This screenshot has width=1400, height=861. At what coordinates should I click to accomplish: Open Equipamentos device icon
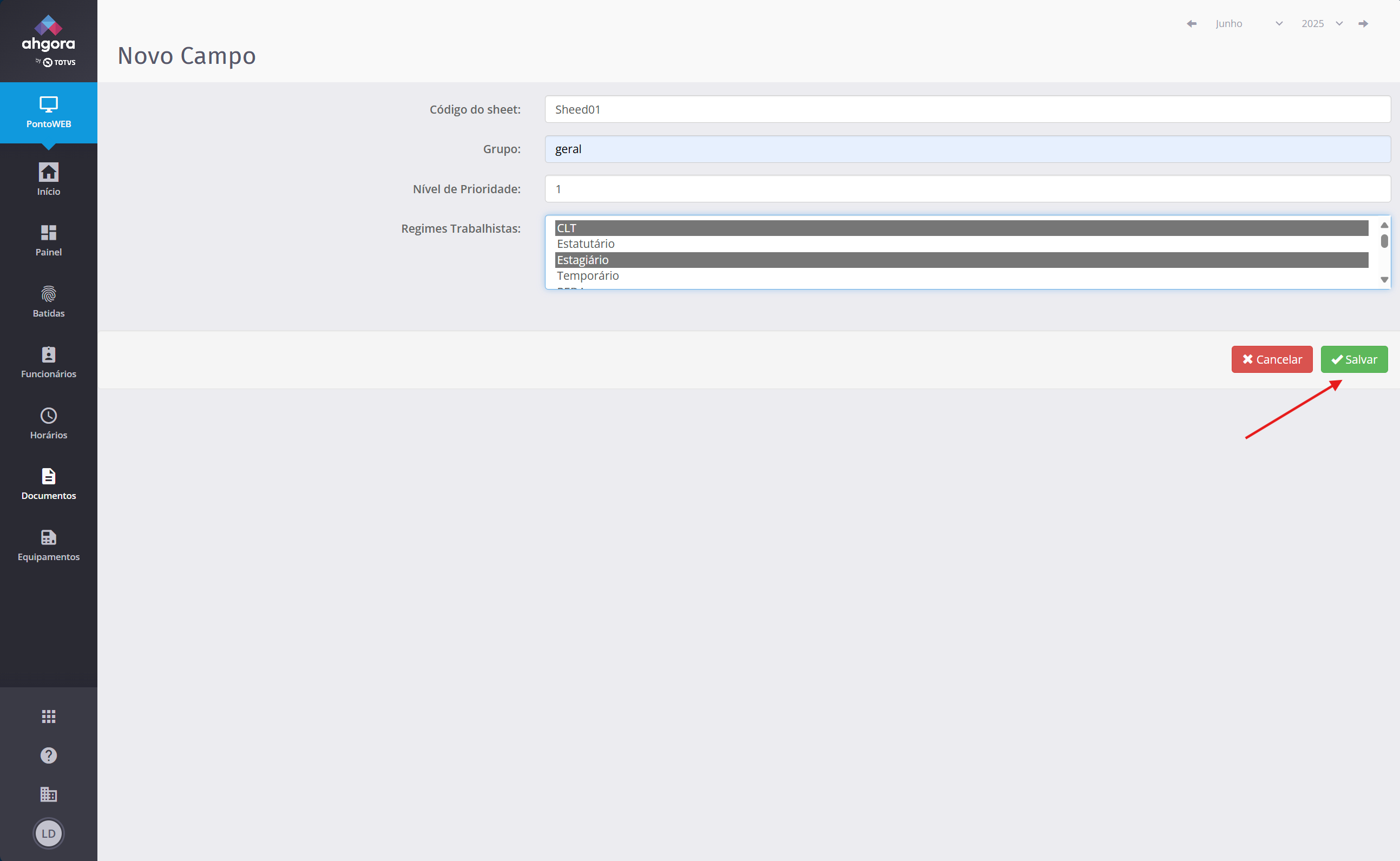coord(48,537)
